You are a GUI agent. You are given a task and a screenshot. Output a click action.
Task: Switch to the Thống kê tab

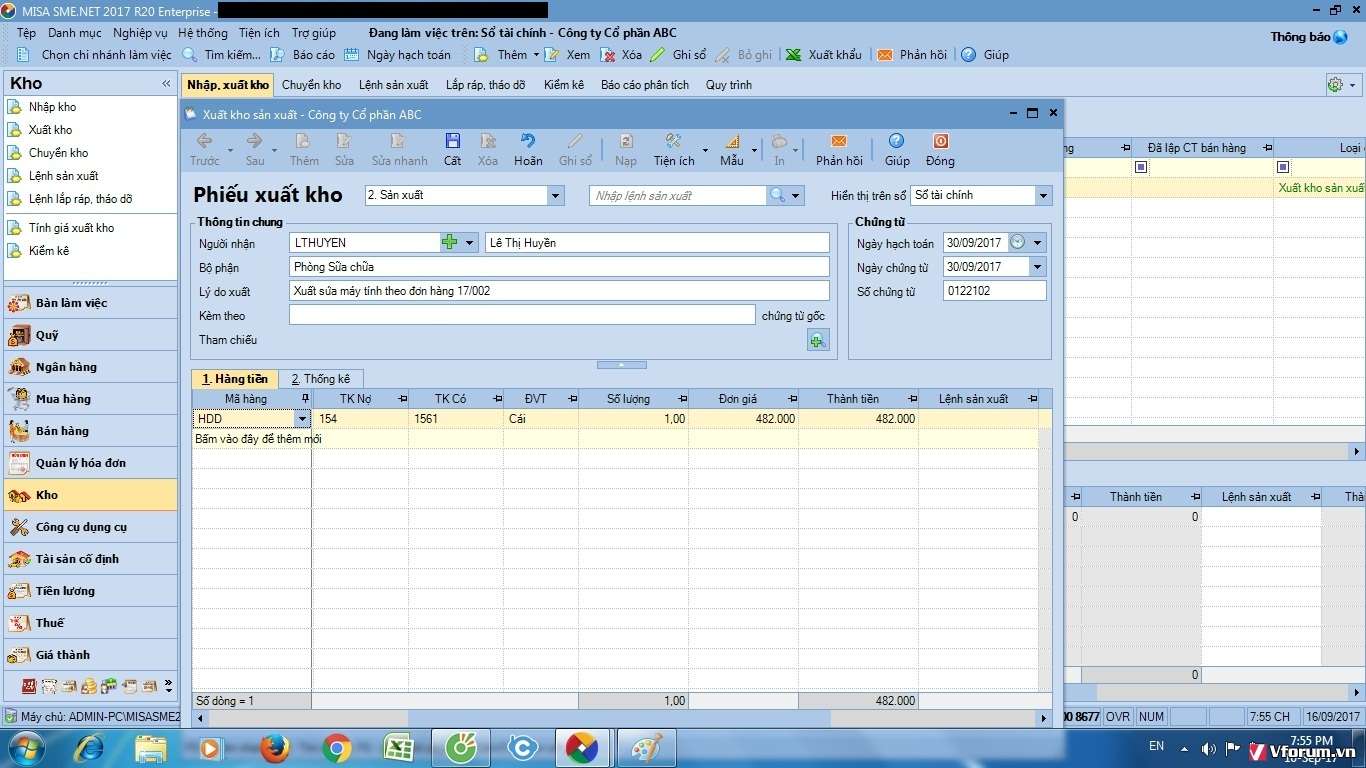pyautogui.click(x=321, y=379)
